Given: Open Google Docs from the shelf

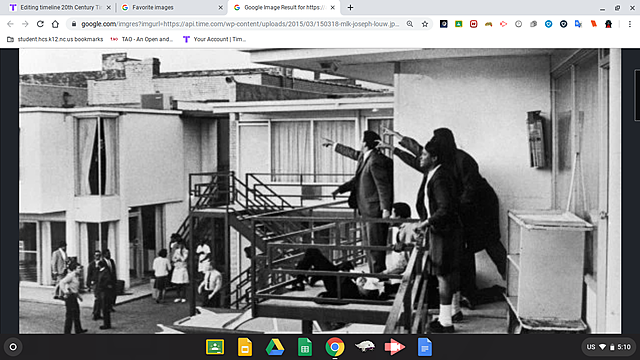Looking at the screenshot, I should [x=425, y=347].
